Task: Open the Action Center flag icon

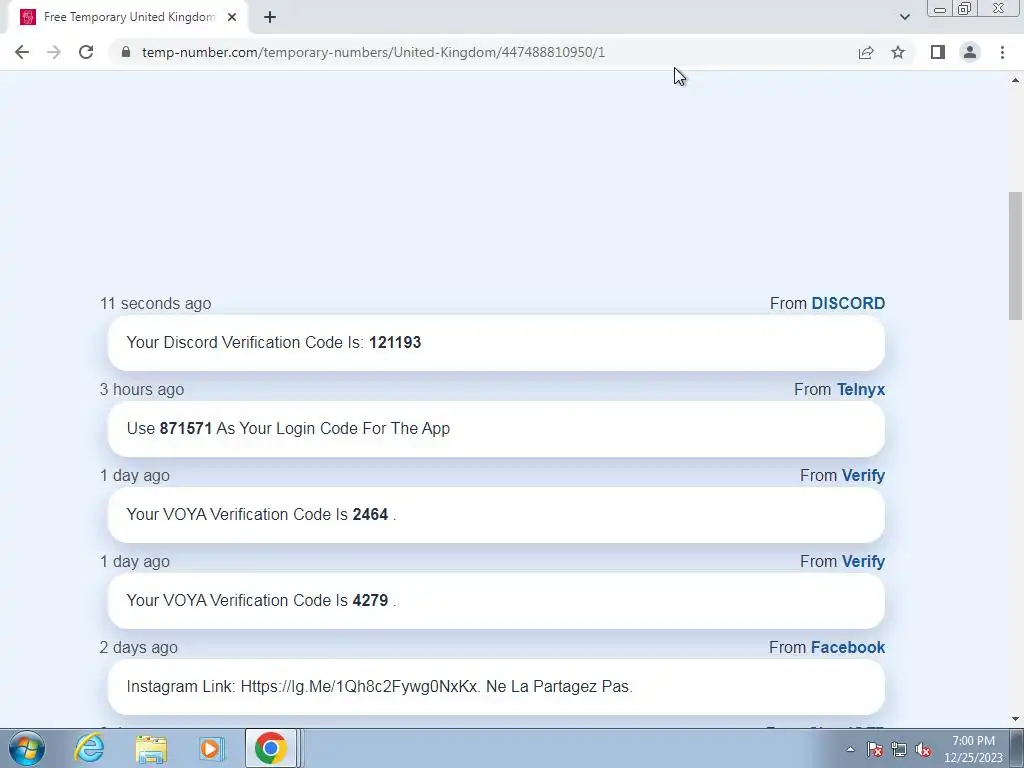Action: [875, 749]
